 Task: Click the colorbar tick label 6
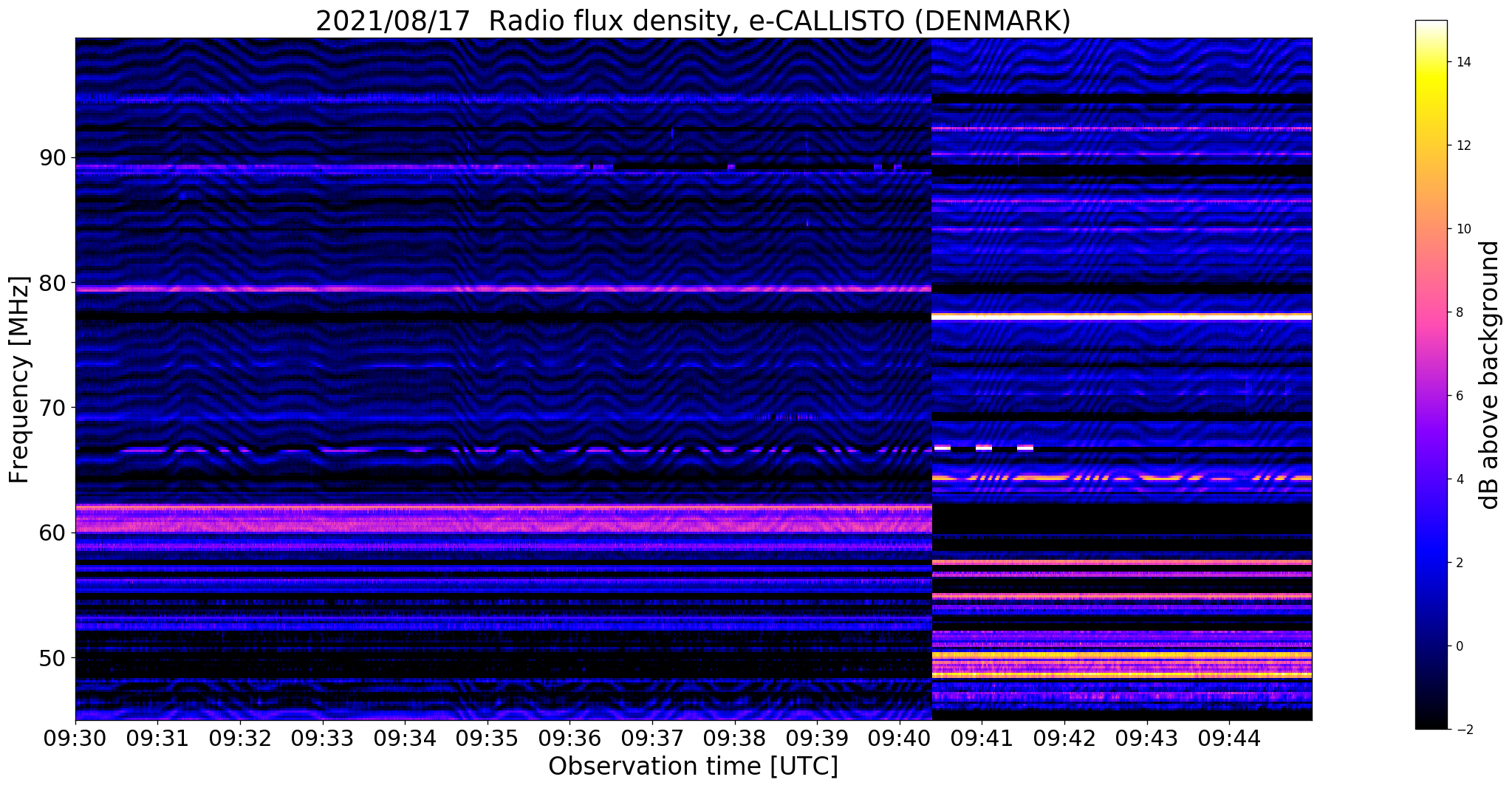click(x=1458, y=396)
